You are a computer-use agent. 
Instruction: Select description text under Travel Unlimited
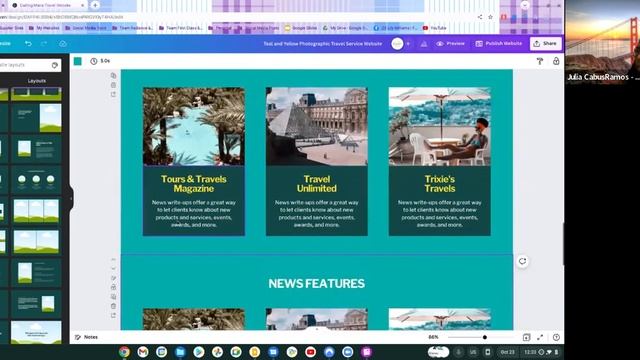(x=317, y=213)
